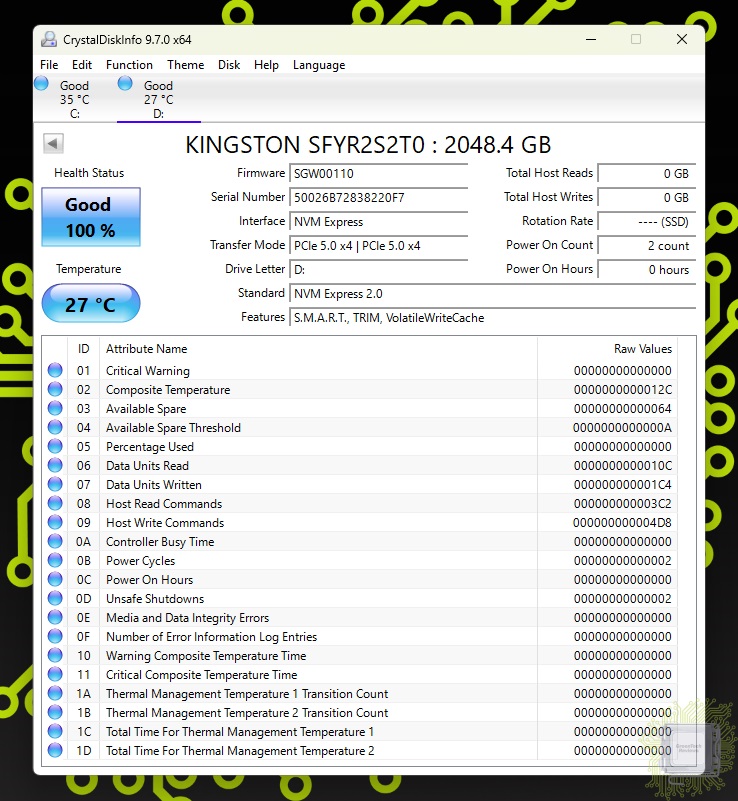
Task: Open the Disk menu
Action: tap(229, 65)
